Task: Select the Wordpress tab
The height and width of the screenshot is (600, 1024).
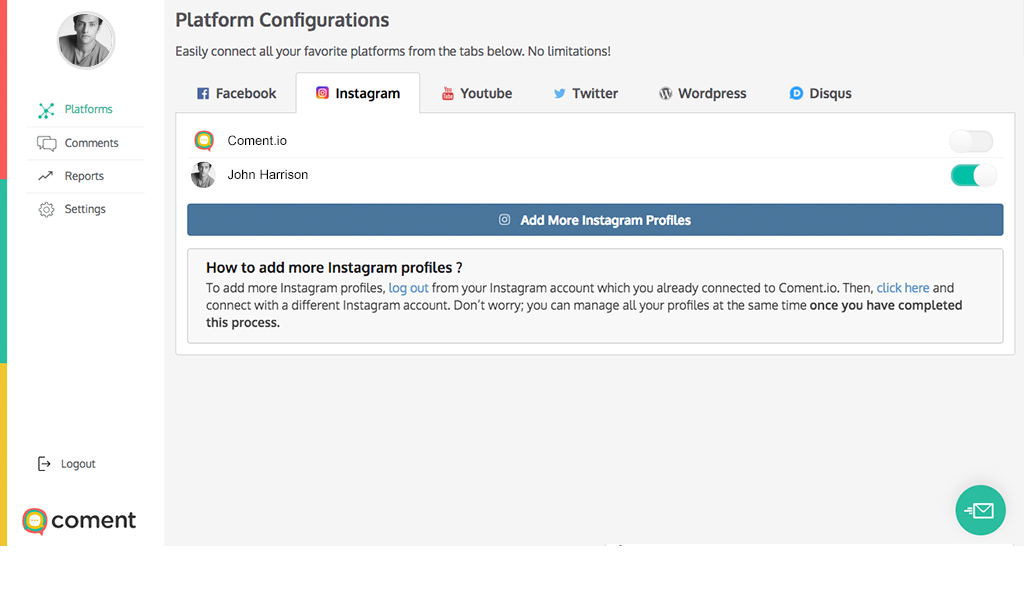Action: 703,93
